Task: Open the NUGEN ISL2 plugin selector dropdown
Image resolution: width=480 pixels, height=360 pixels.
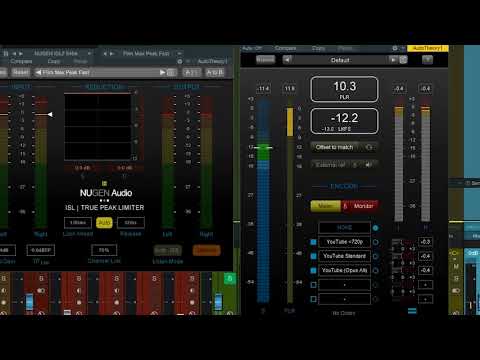Action: pyautogui.click(x=89, y=53)
